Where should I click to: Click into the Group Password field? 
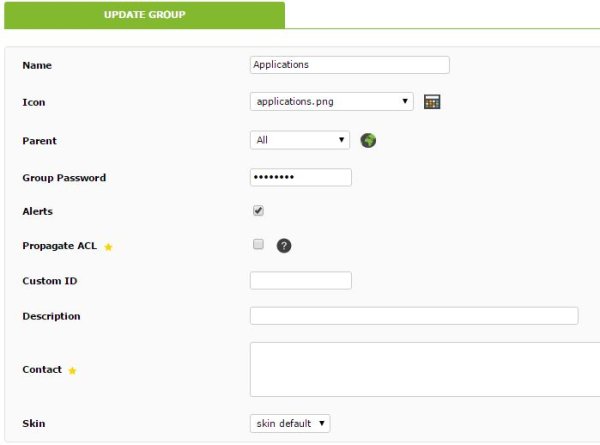tap(301, 177)
